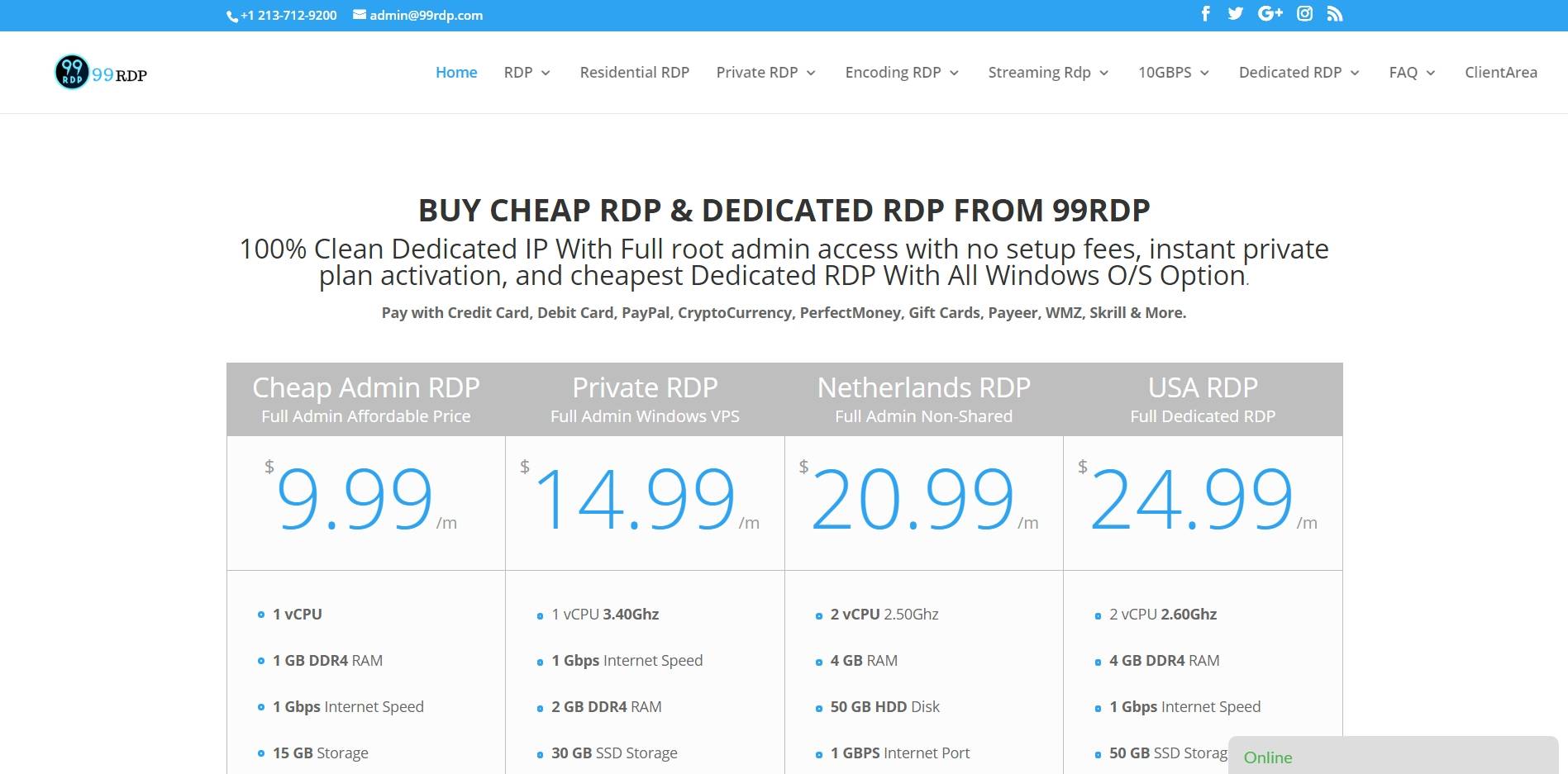Click the 9.99 price
Viewport: 1568px width, 774px height.
click(355, 500)
